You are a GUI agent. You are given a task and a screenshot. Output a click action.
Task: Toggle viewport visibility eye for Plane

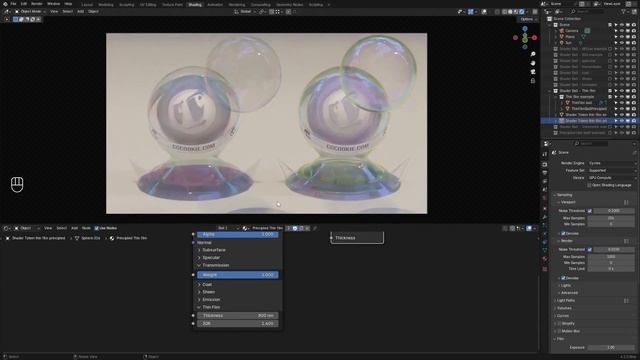(622, 37)
